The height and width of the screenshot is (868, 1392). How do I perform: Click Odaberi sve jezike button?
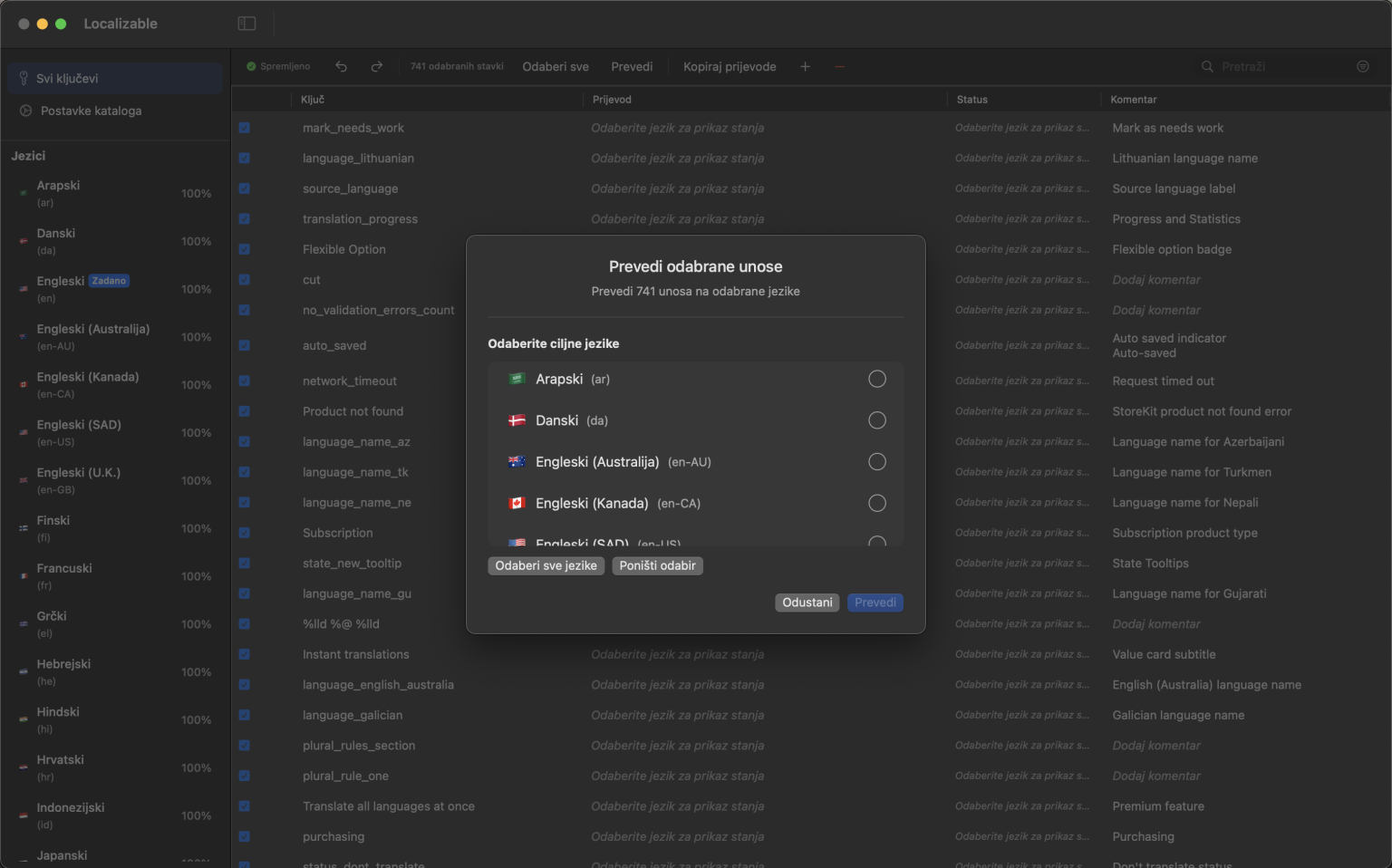tap(546, 565)
